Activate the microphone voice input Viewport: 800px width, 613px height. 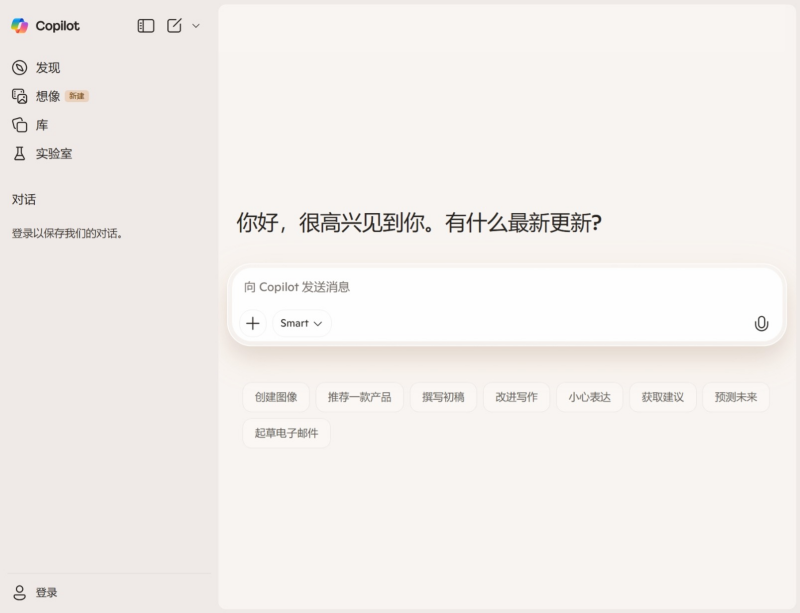click(x=761, y=323)
